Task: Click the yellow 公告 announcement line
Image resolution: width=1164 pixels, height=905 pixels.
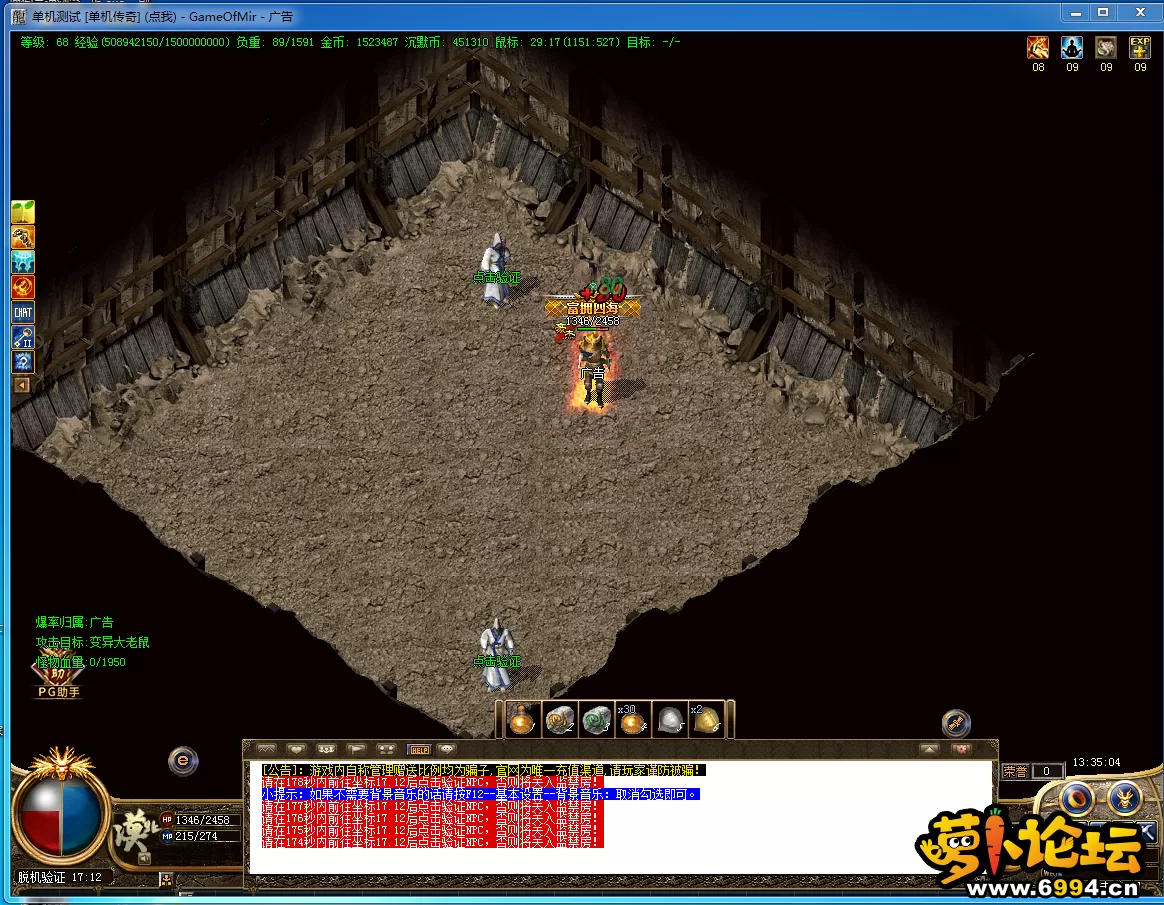Action: (483, 770)
